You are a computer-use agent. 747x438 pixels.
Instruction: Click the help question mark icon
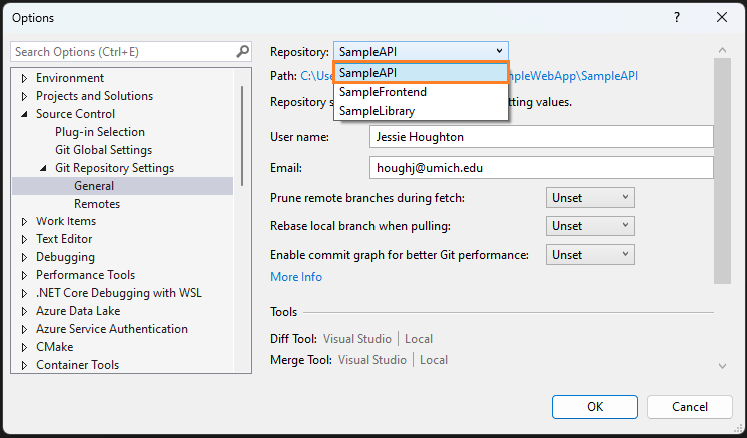tap(677, 17)
